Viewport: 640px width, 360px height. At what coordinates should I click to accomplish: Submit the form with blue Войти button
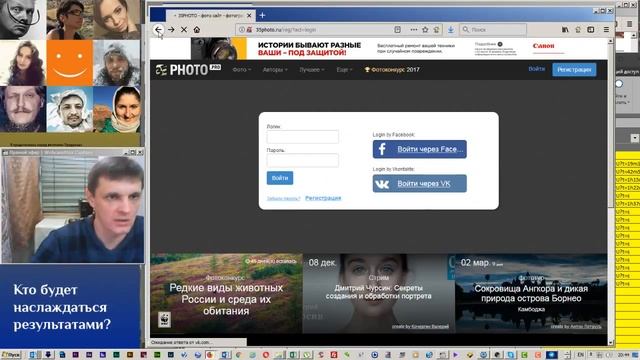tap(280, 178)
